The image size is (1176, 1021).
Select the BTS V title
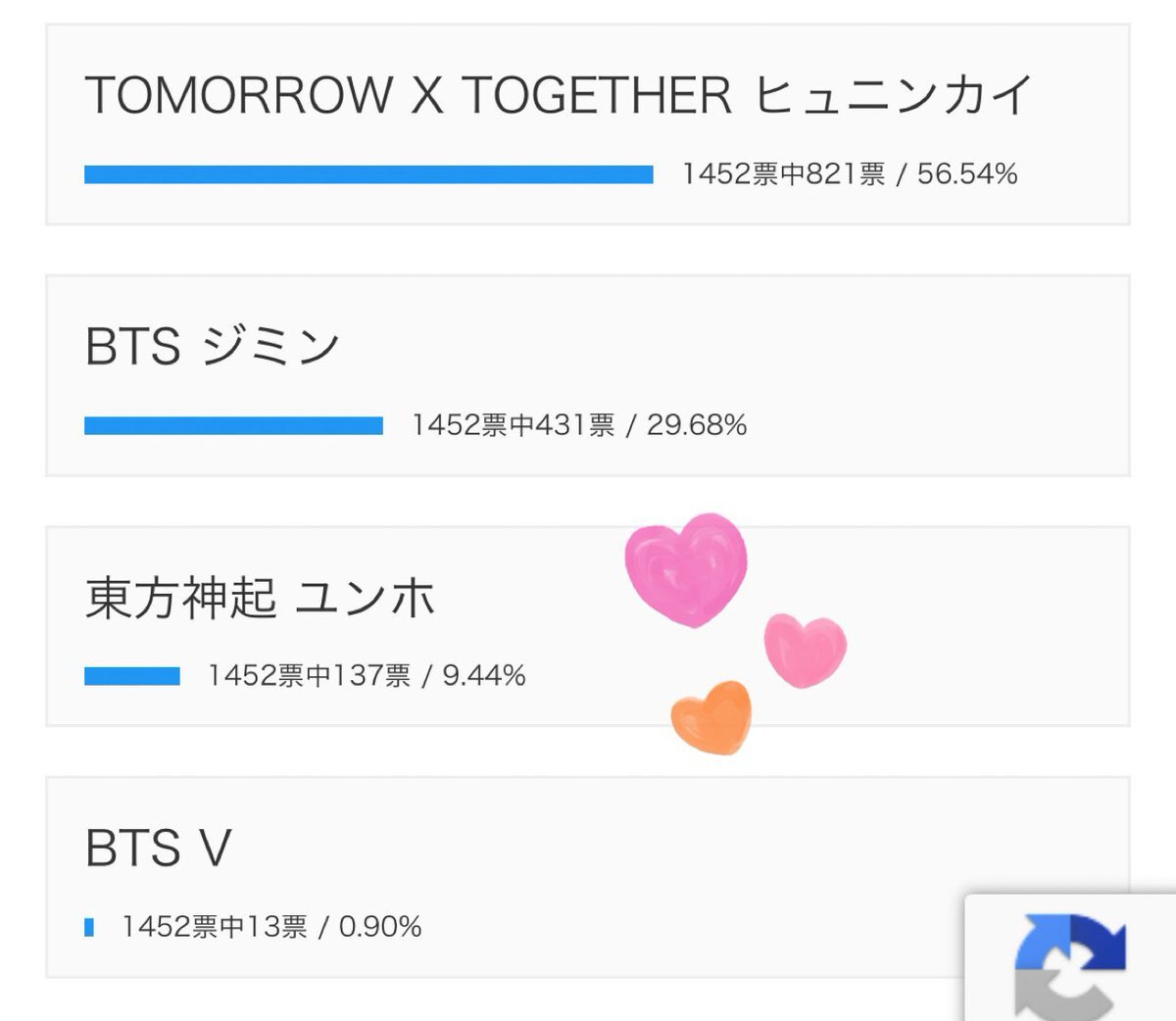[159, 848]
